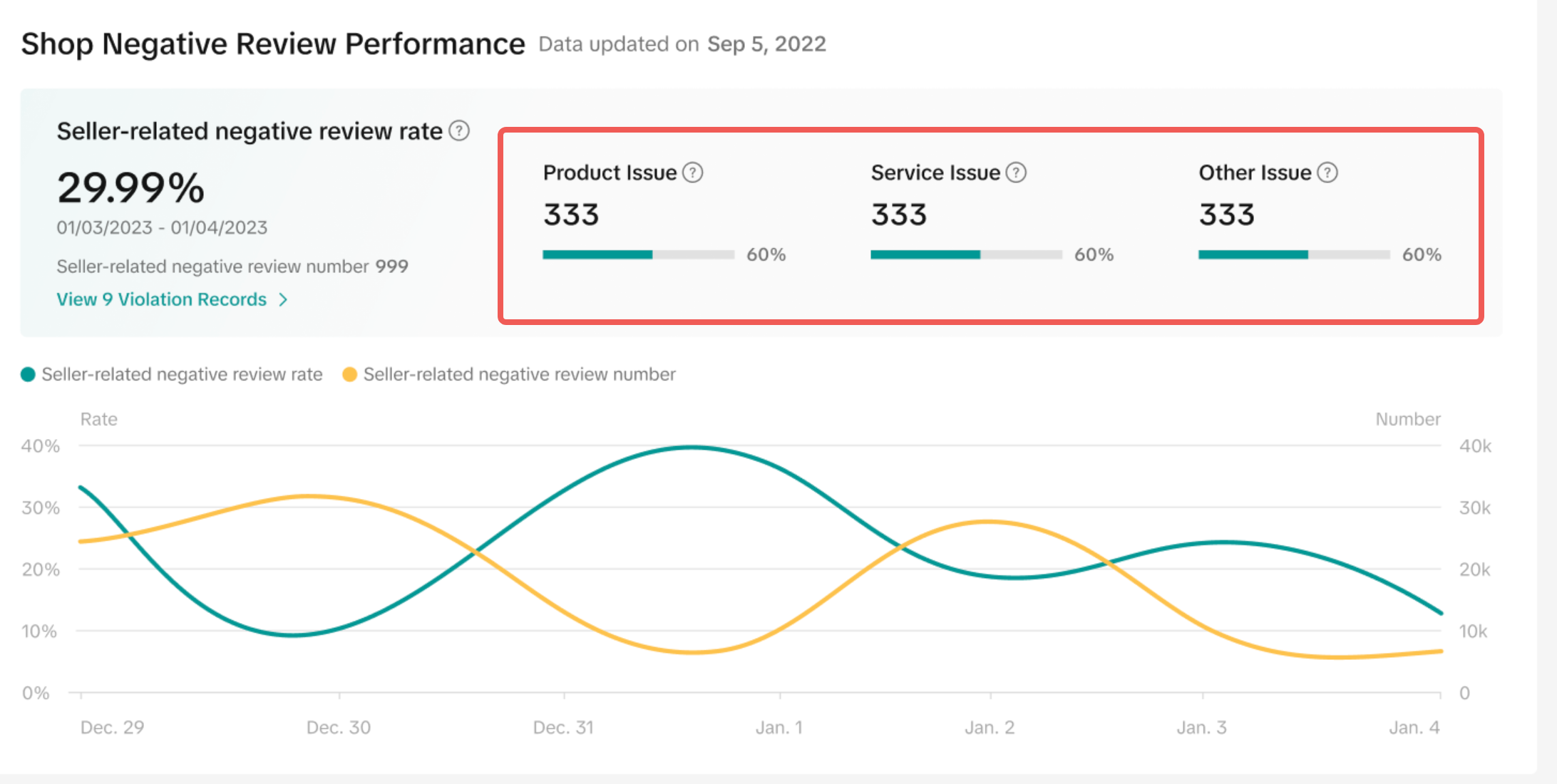
Task: Toggle yellow negative review number legend dot
Action: tap(349, 375)
